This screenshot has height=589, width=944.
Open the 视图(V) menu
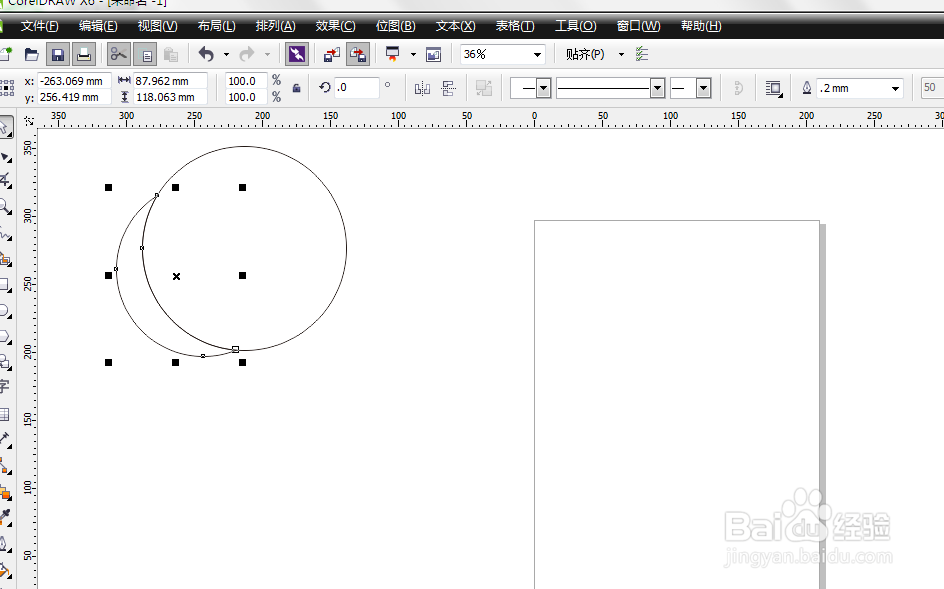(x=157, y=26)
